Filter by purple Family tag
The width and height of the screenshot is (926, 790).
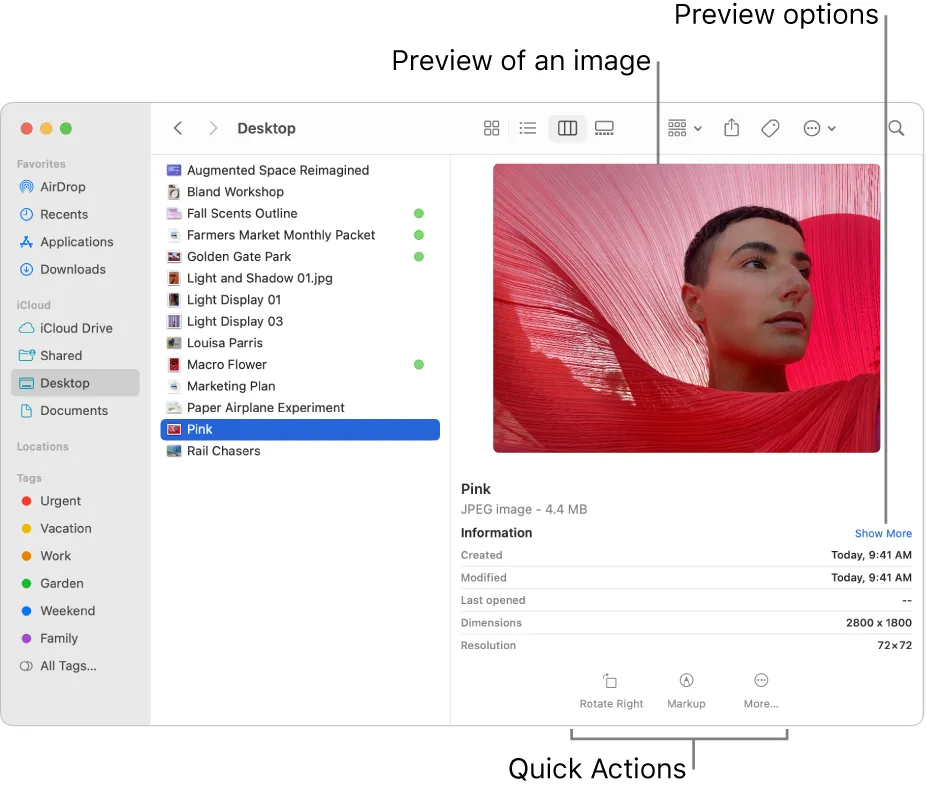pos(76,638)
